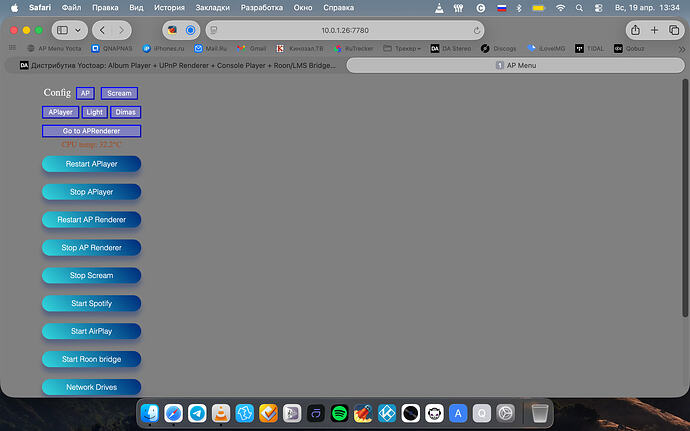
Task: Open Spotlight search icon in menu bar
Action: [x=580, y=8]
